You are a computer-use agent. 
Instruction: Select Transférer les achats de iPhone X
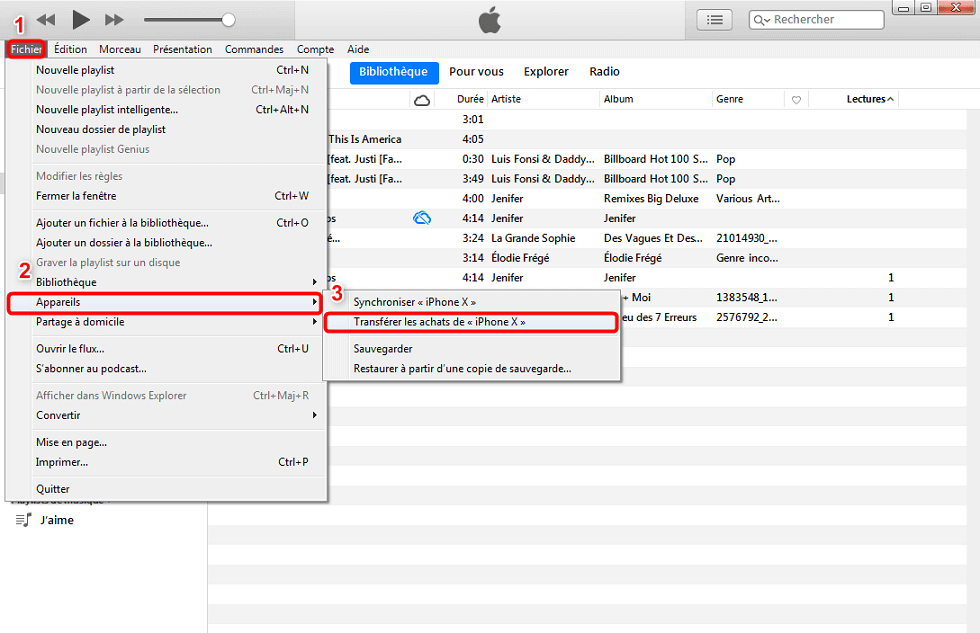pos(440,322)
